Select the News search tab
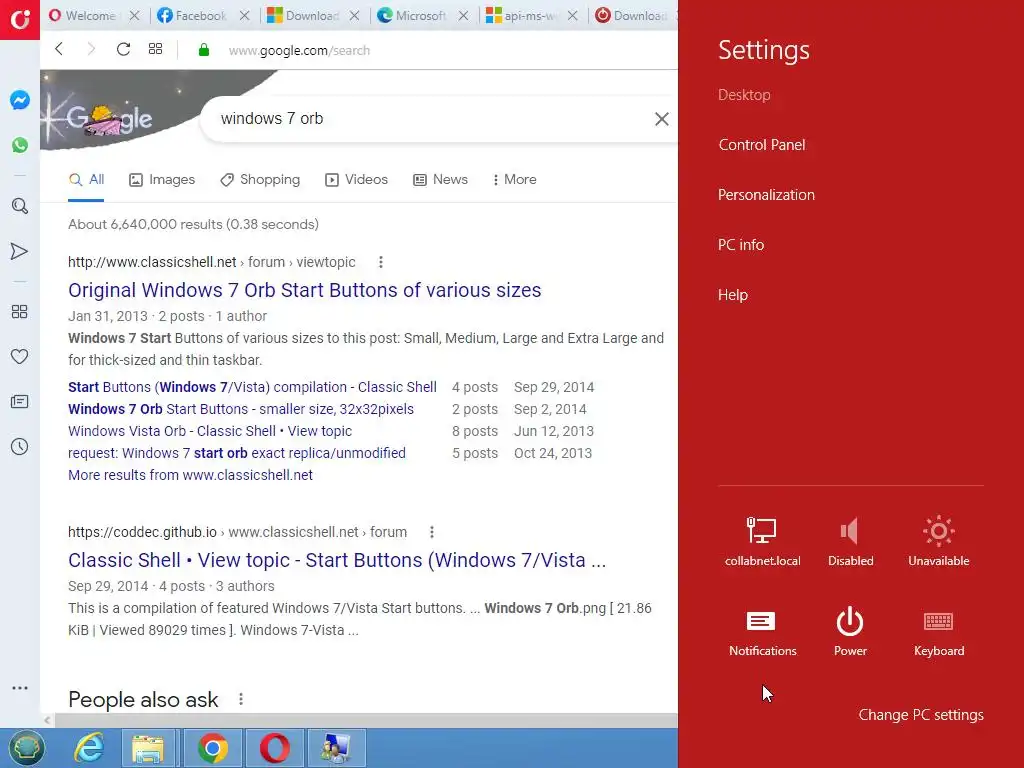Image resolution: width=1024 pixels, height=768 pixels. [x=441, y=180]
